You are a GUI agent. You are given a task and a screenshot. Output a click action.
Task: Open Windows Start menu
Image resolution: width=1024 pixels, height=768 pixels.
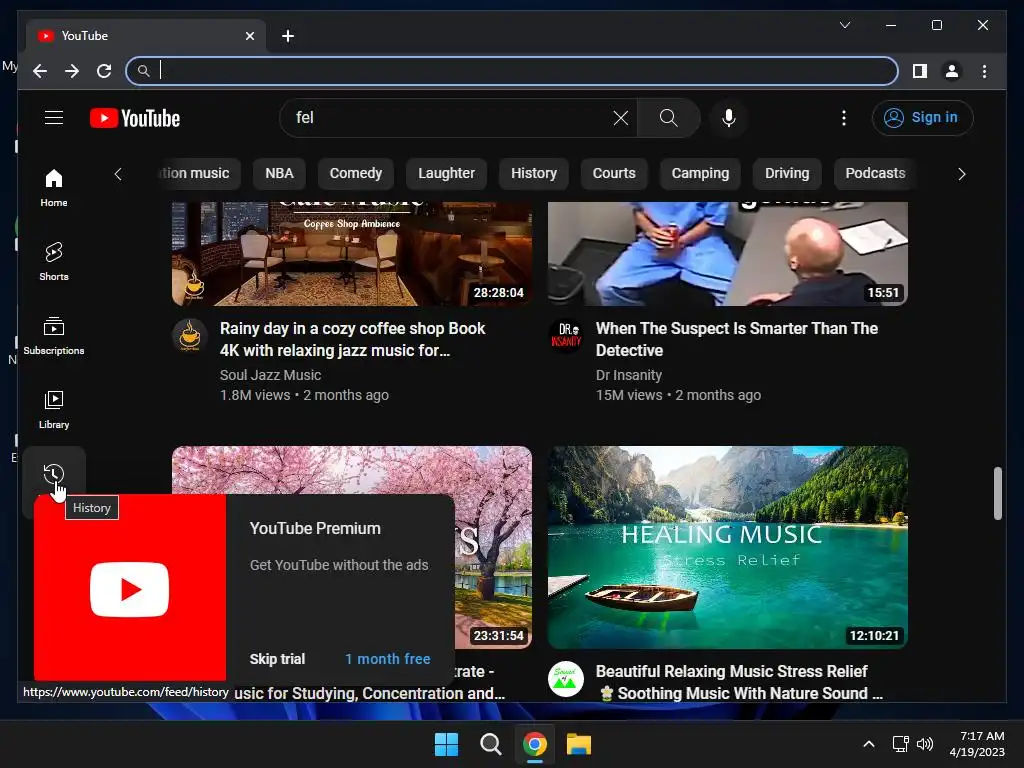447,744
